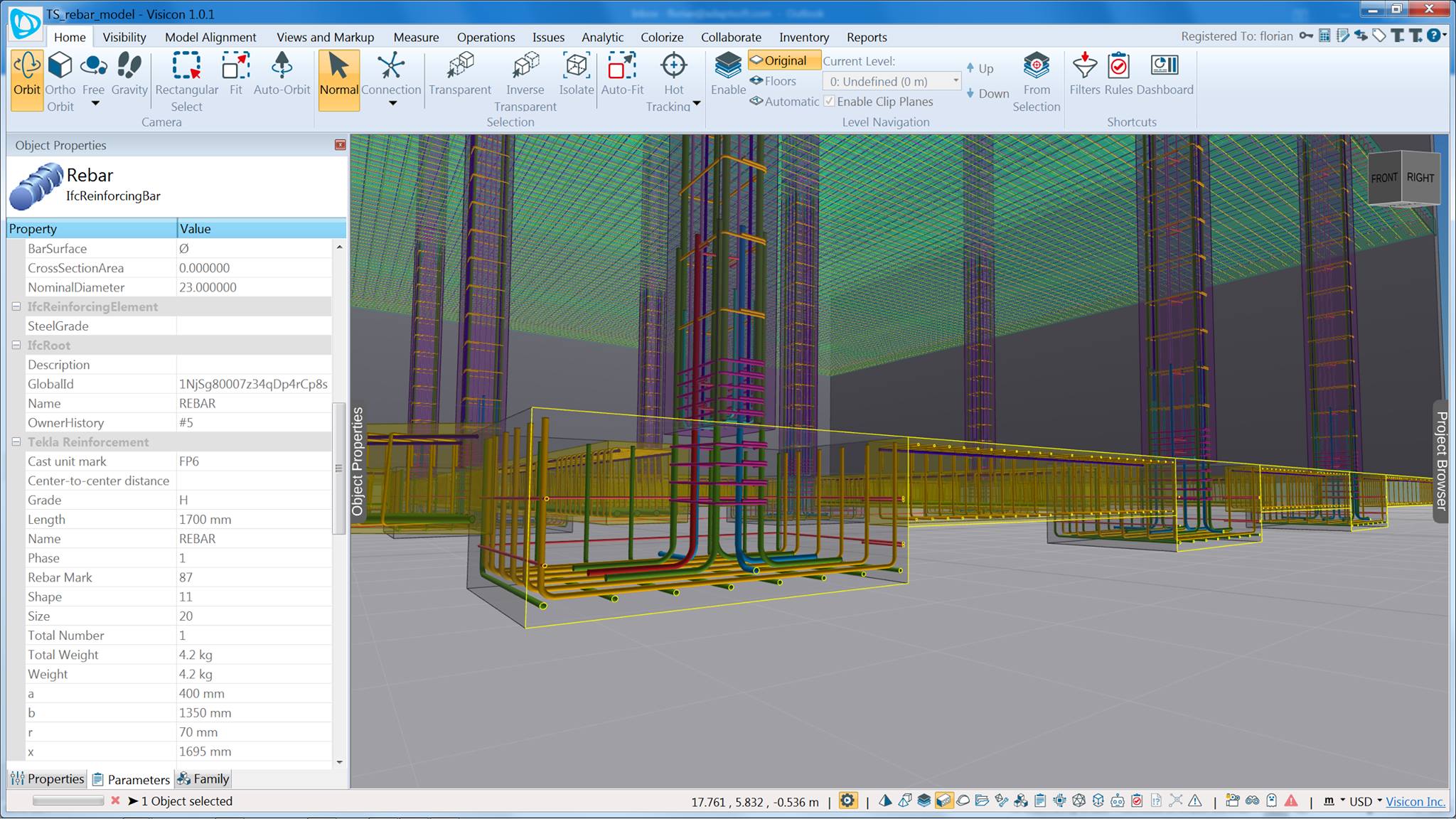Open the Dashboard shortcut
Screen dimensions: 1456x819
[1165, 74]
